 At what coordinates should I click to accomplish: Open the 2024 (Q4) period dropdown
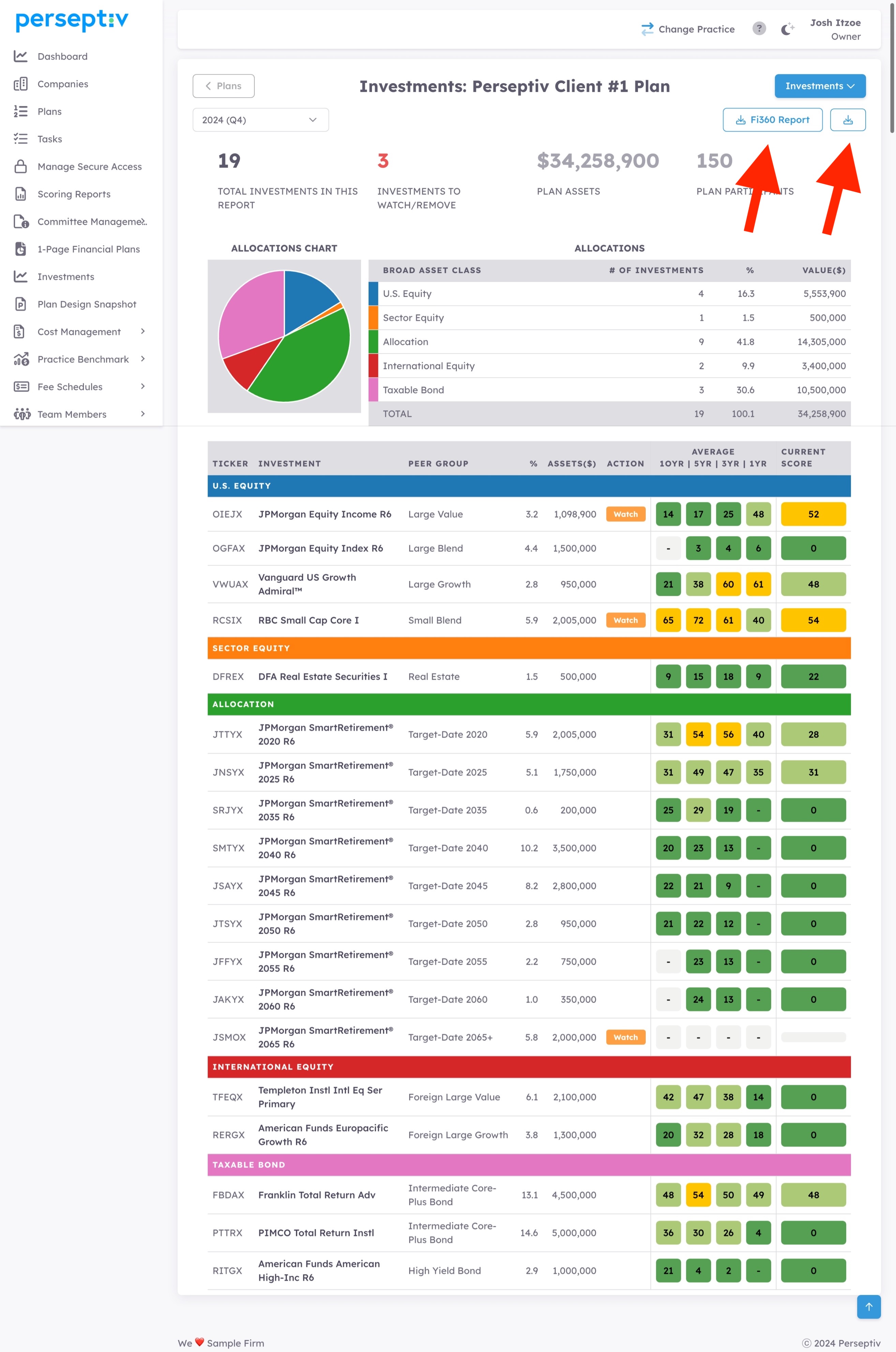(x=260, y=120)
